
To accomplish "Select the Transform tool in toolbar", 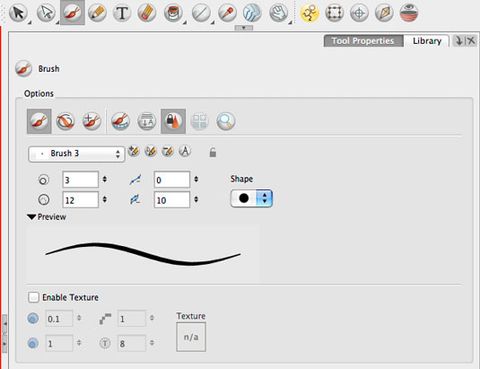I will click(x=334, y=13).
